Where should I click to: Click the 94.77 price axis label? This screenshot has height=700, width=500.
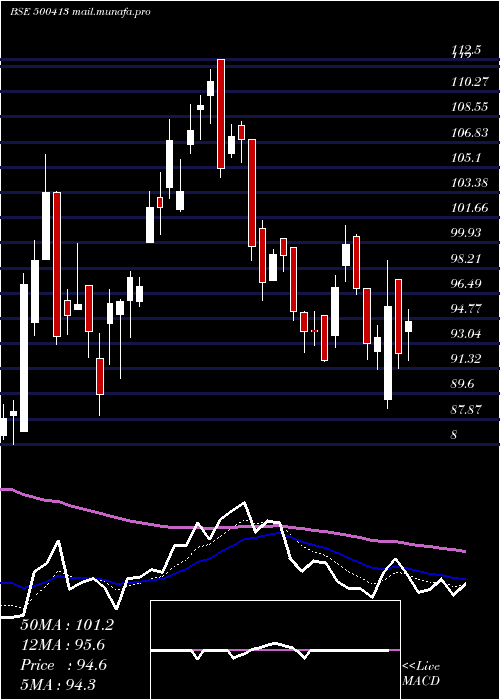[466, 308]
